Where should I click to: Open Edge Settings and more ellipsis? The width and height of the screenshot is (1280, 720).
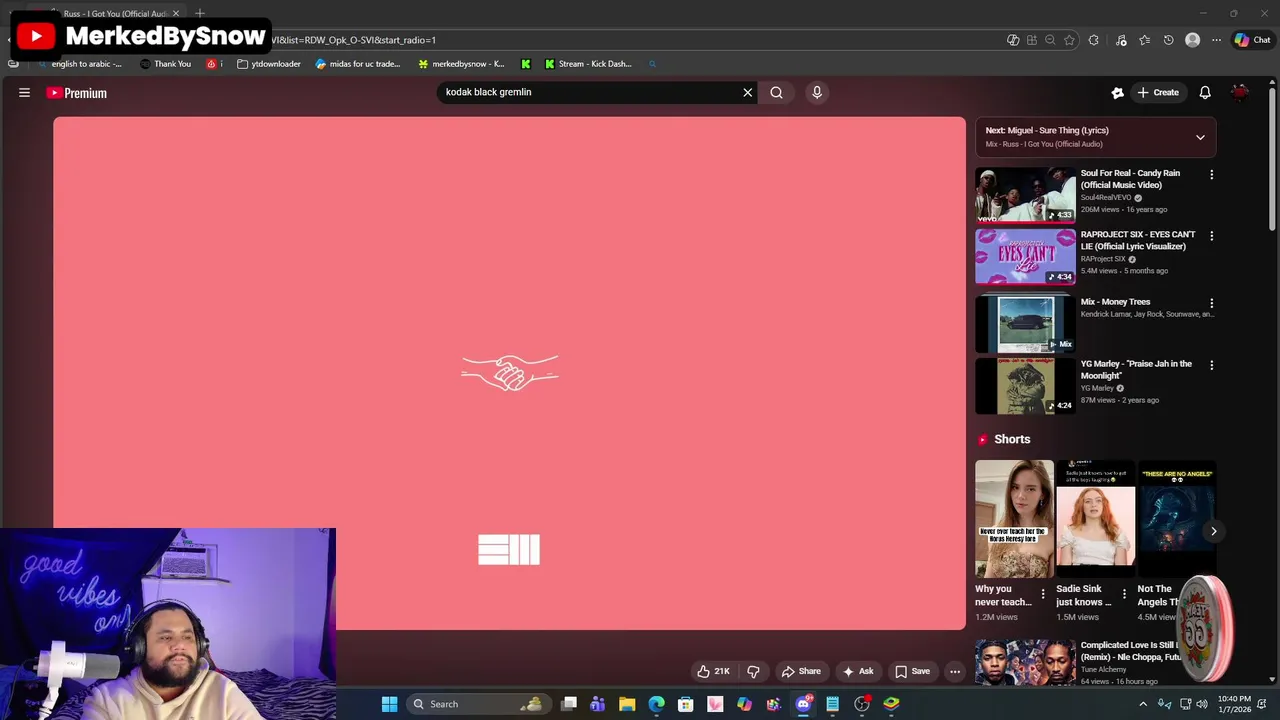(1216, 40)
